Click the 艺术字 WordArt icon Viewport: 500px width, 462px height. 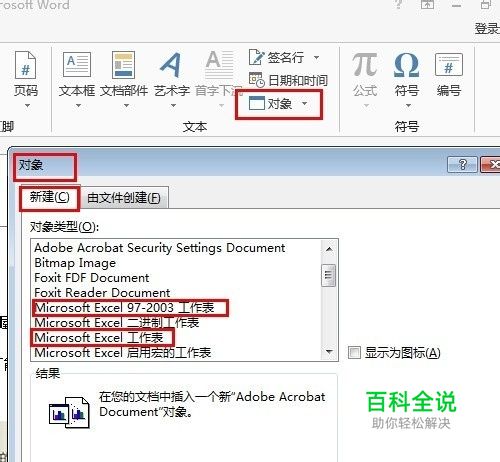pyautogui.click(x=170, y=65)
